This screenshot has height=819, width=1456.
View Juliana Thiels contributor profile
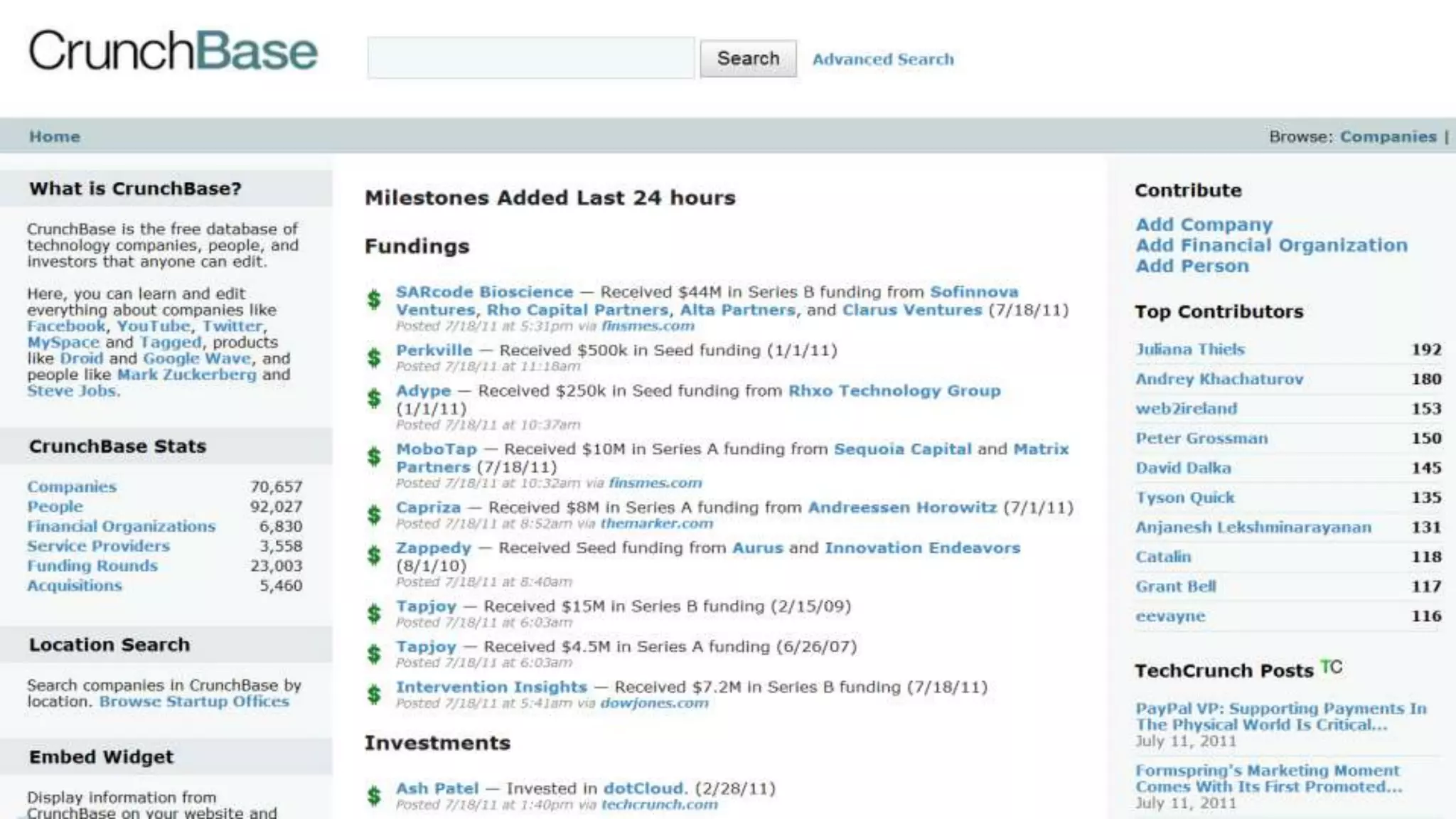point(1190,350)
